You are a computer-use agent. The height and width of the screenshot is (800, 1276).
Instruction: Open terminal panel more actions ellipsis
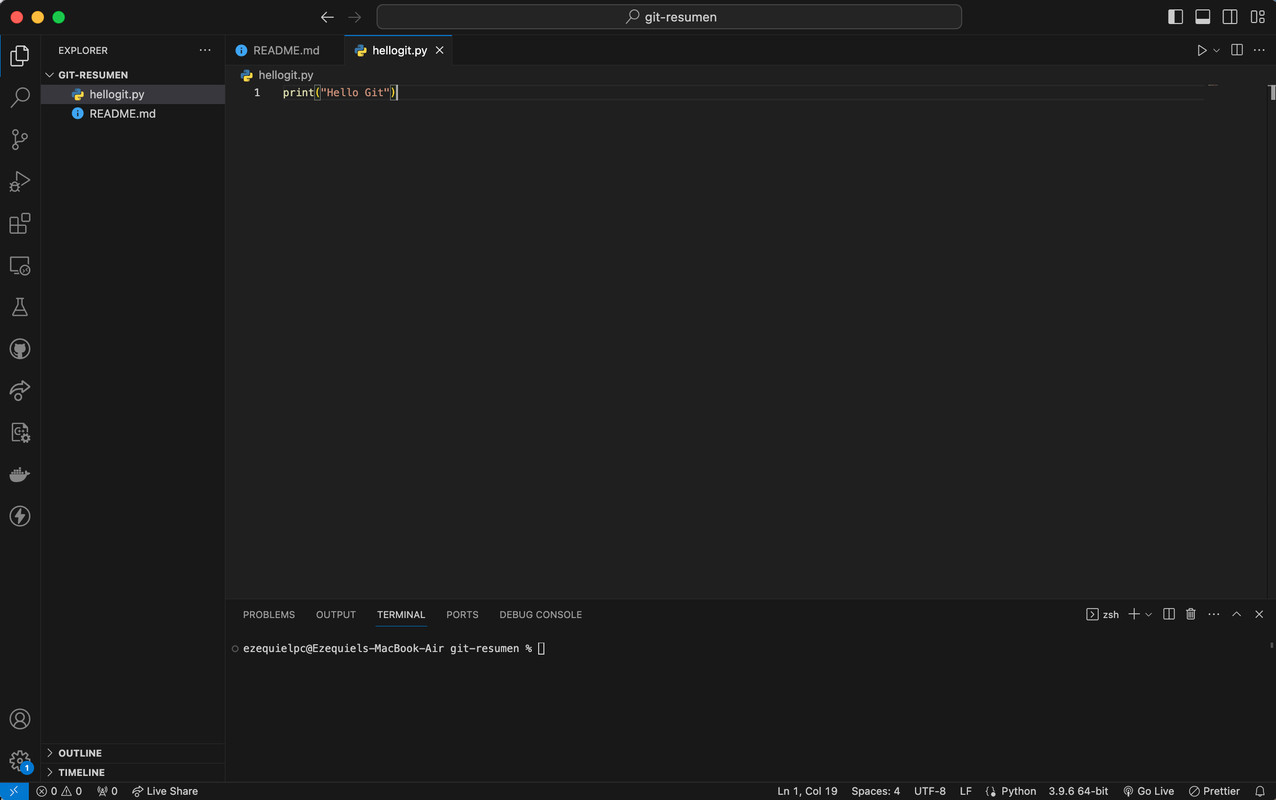pyautogui.click(x=1214, y=614)
